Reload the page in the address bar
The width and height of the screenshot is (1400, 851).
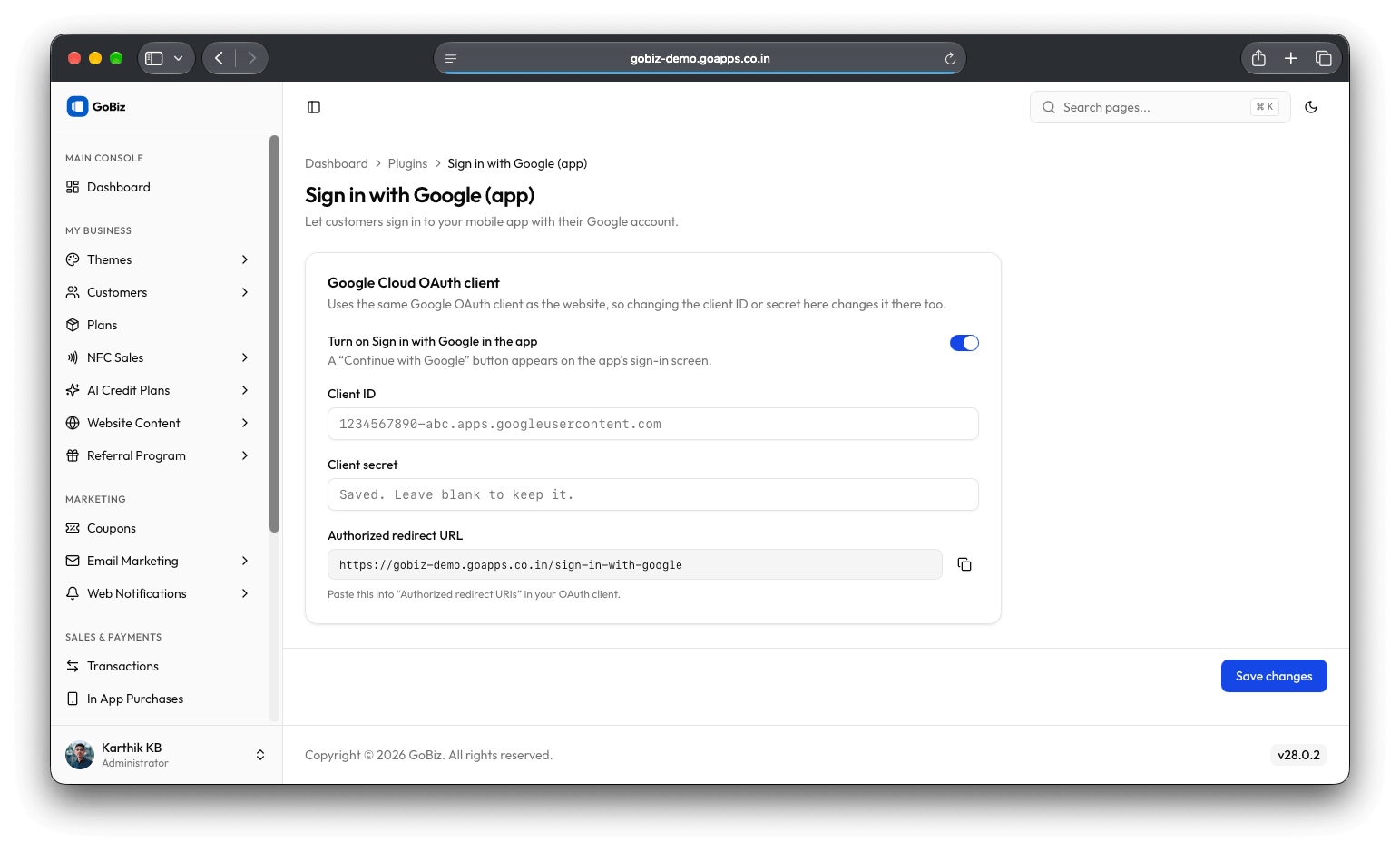(x=950, y=59)
